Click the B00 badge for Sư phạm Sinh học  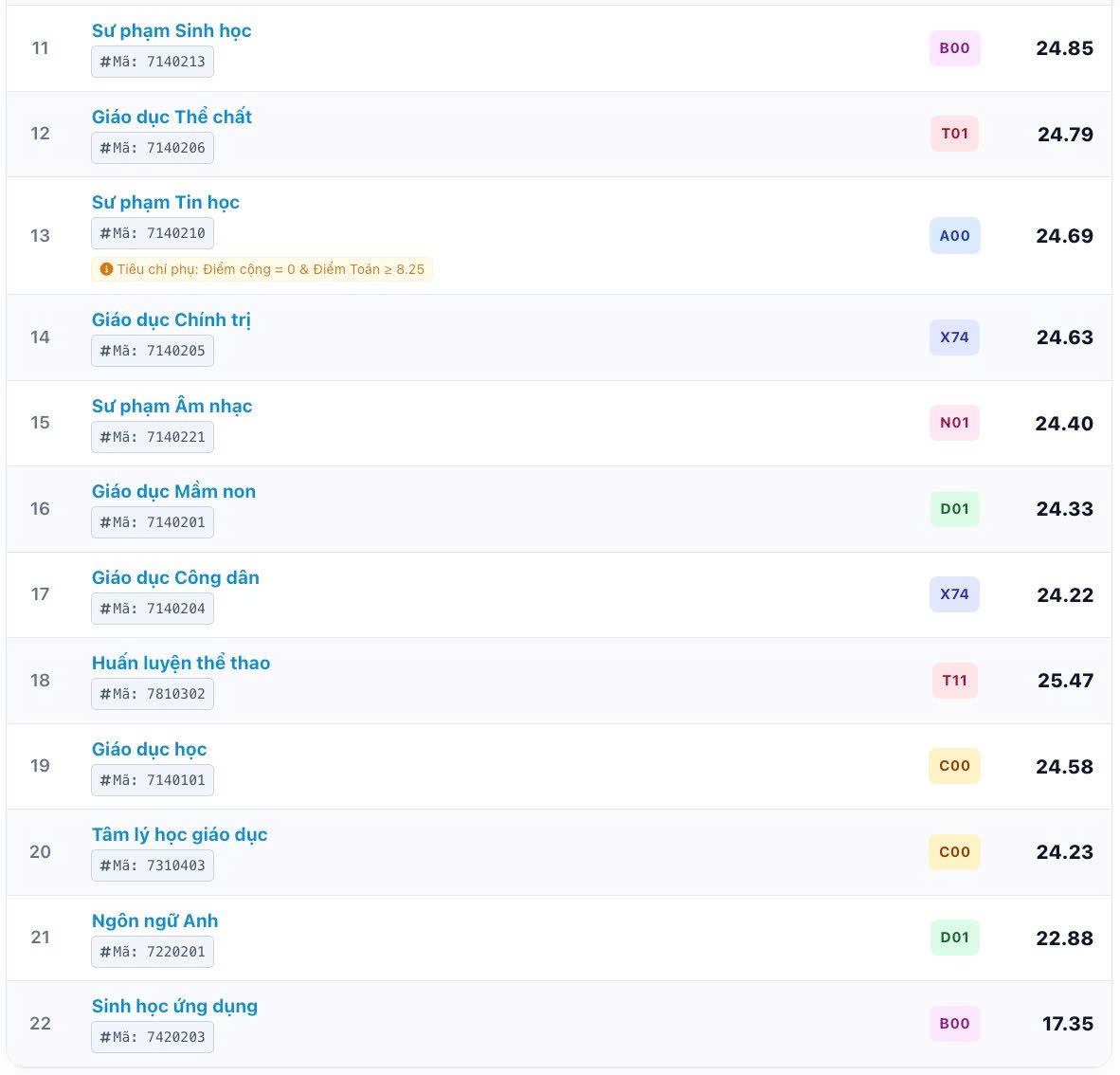[954, 48]
